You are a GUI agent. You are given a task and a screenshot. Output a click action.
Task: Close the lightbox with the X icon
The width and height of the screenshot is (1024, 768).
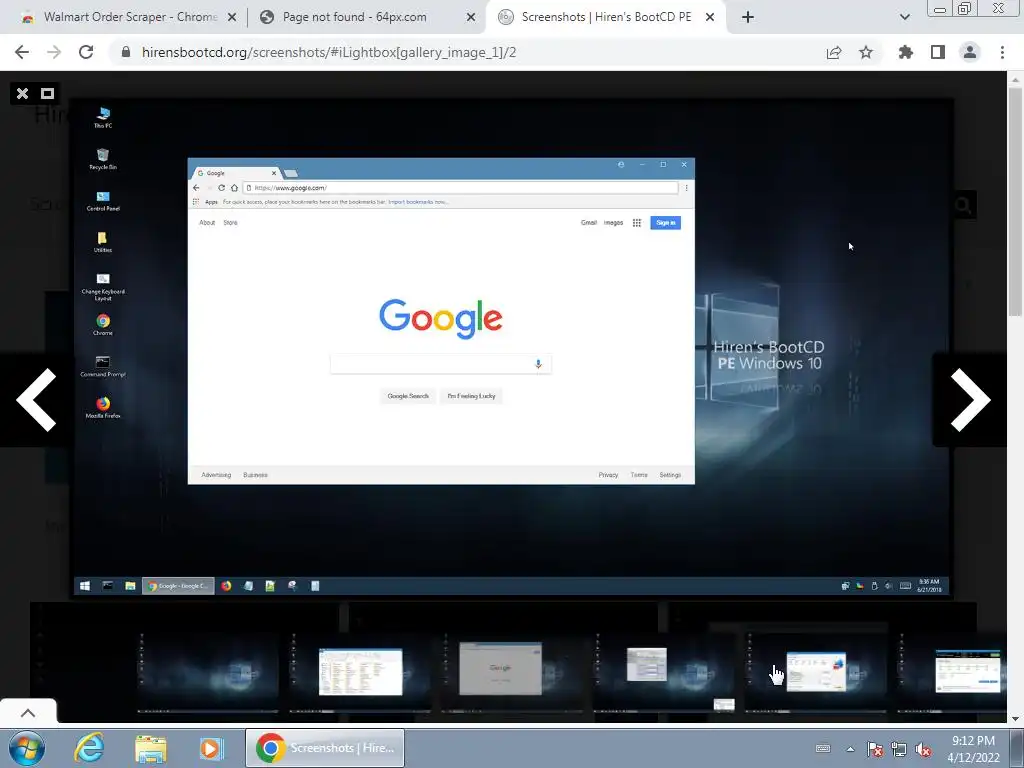(22, 93)
